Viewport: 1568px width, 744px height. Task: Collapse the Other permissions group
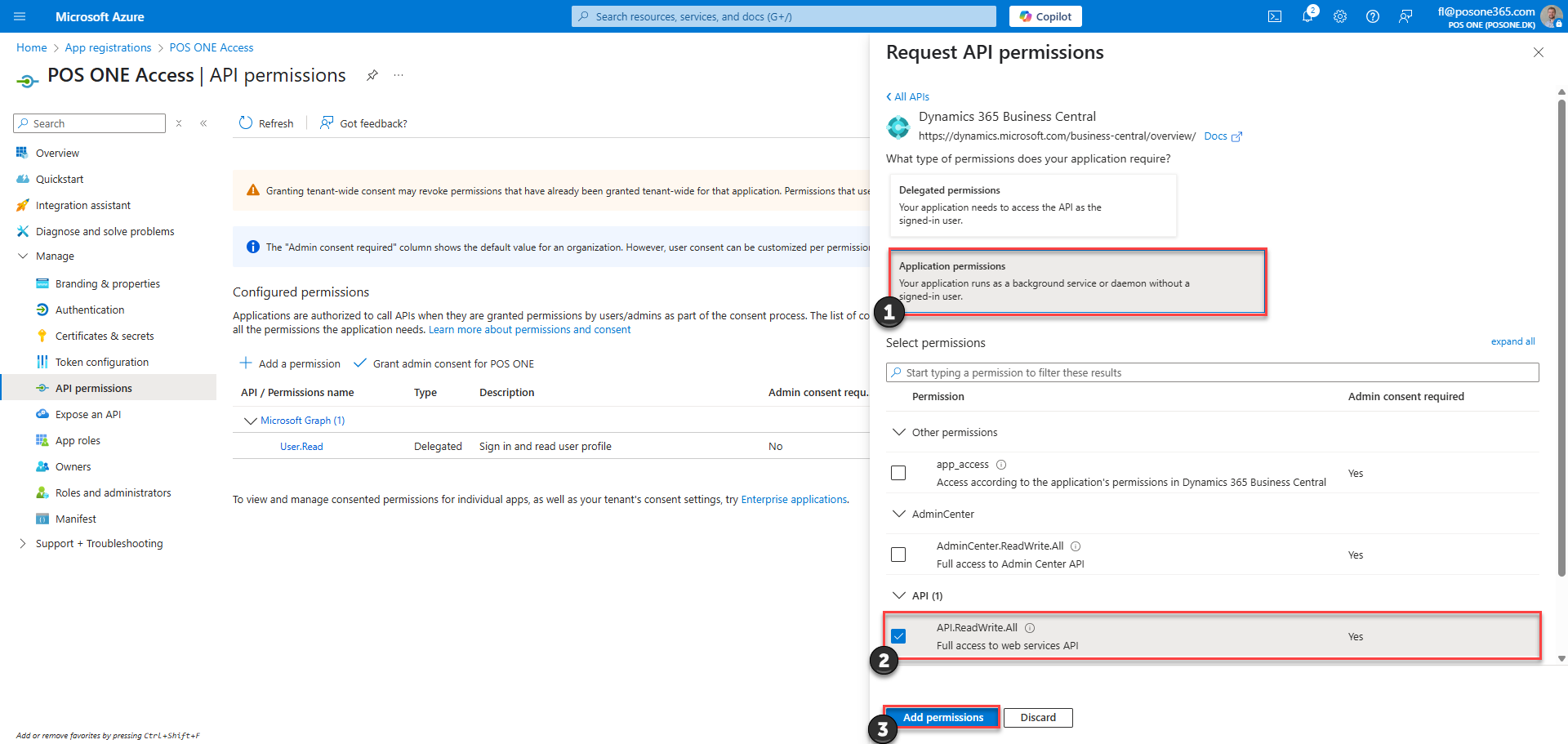pos(899,432)
